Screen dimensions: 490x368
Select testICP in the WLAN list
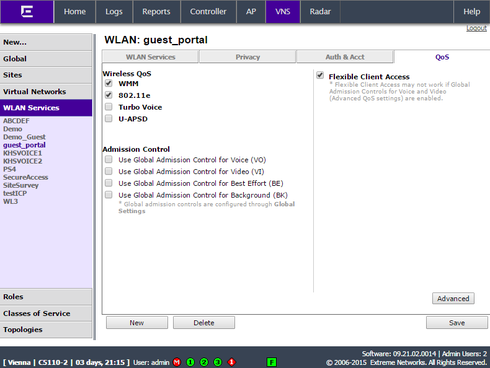point(15,193)
